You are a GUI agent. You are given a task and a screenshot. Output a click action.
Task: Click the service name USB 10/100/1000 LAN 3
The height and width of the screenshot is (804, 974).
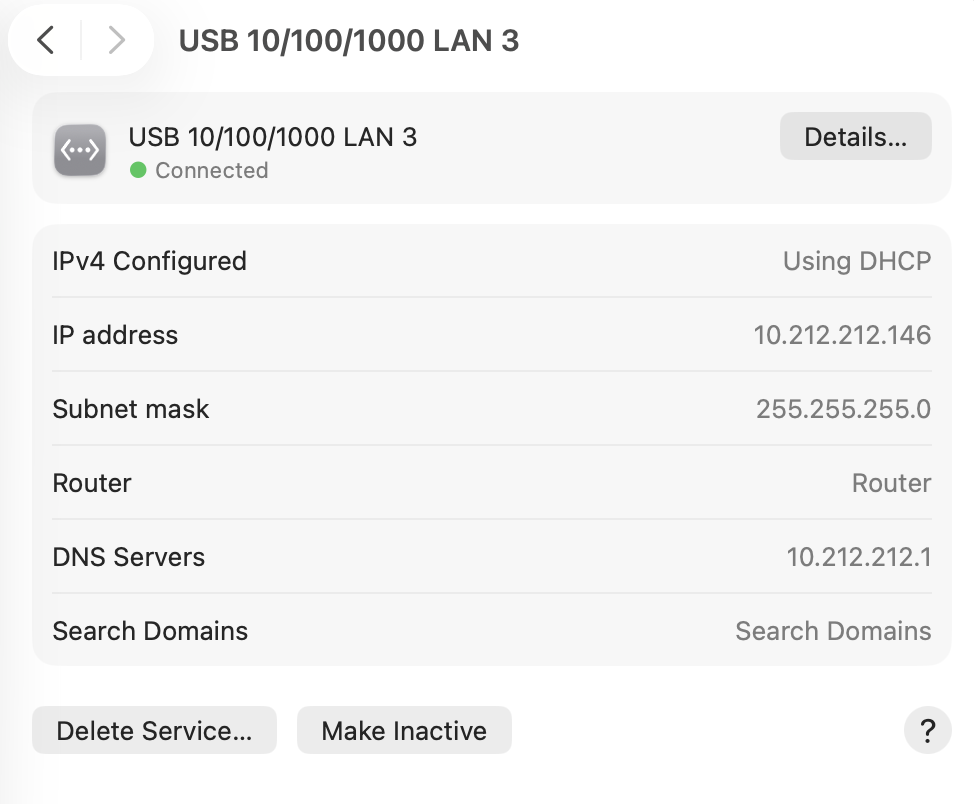pyautogui.click(x=273, y=137)
